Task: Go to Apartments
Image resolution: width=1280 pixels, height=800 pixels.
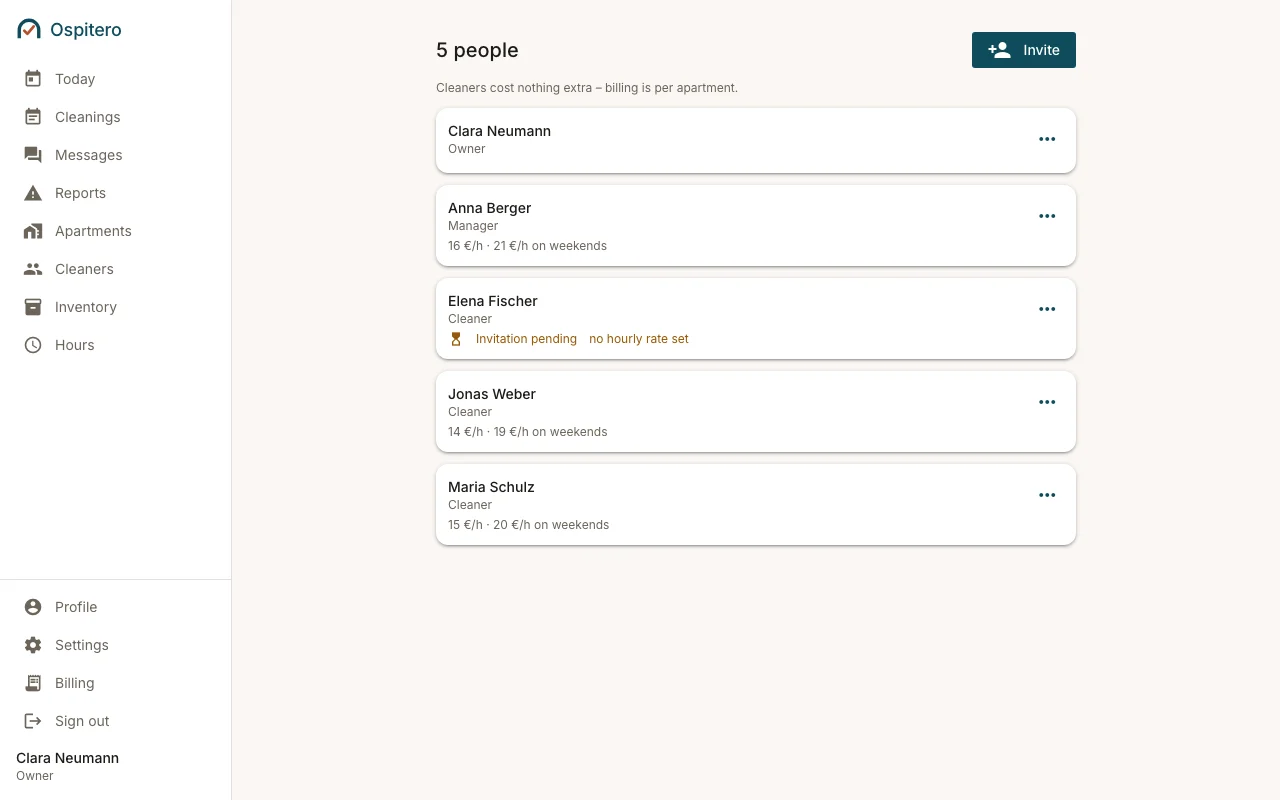Action: pos(93,231)
